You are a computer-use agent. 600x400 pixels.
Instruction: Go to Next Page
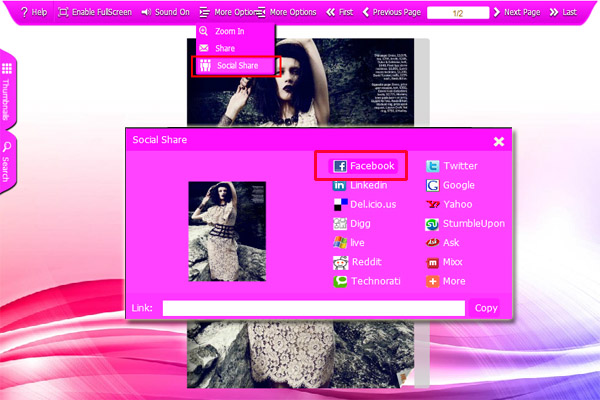point(517,12)
